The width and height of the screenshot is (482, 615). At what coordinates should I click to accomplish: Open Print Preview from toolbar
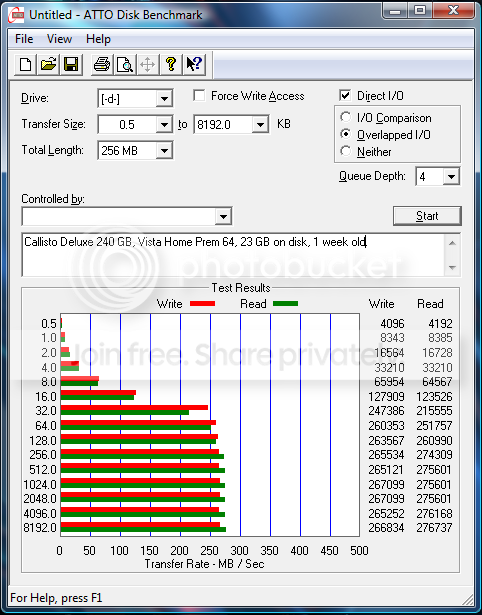click(x=125, y=64)
